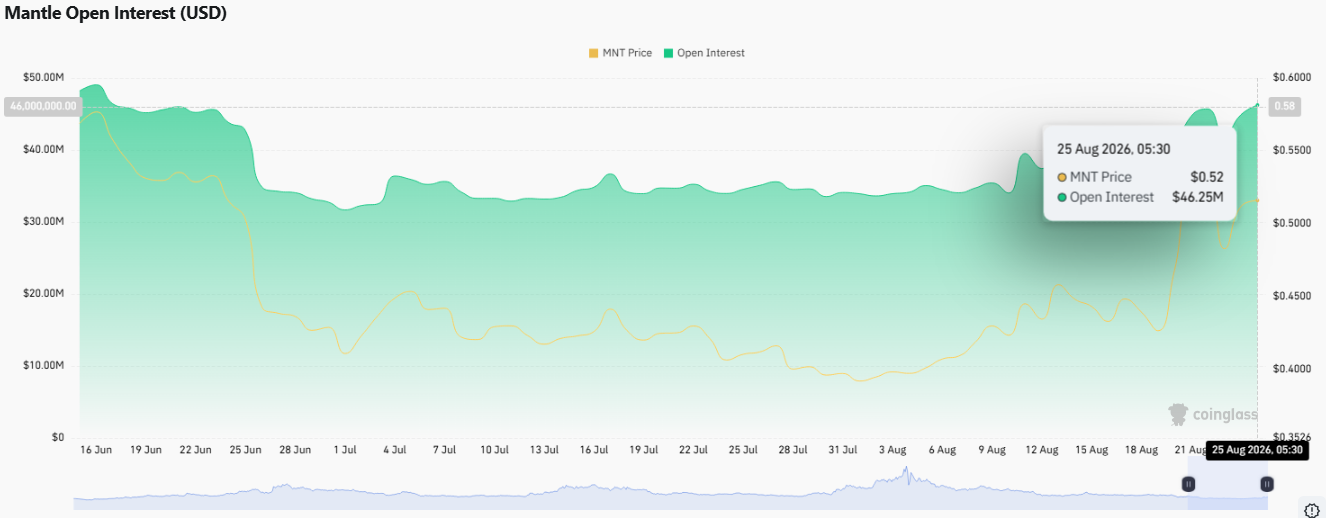The height and width of the screenshot is (518, 1326).
Task: Click the 13 Jul x-axis label
Action: tap(544, 450)
